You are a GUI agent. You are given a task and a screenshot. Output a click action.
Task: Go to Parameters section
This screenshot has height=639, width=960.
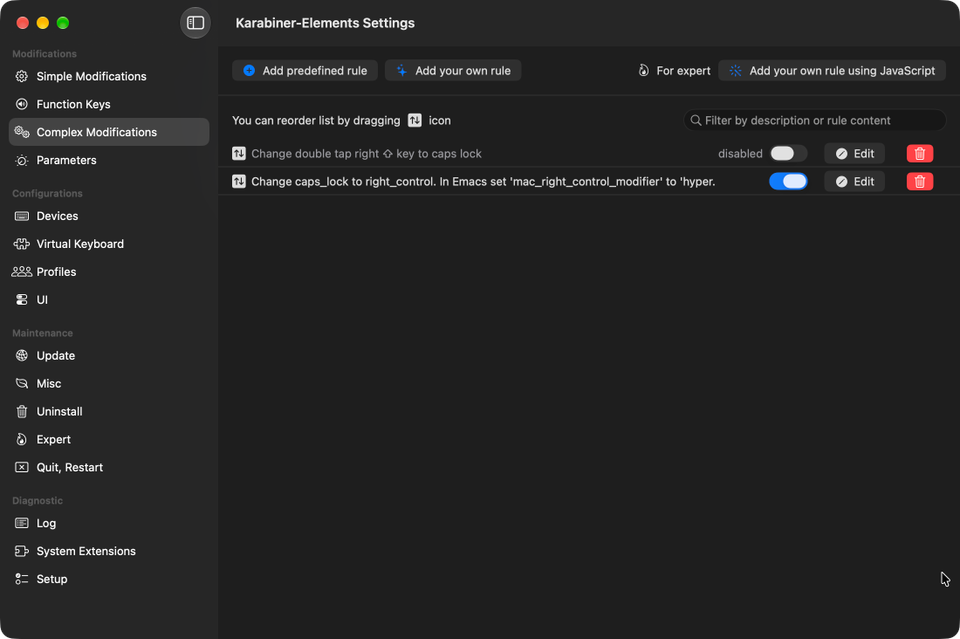pos(109,160)
